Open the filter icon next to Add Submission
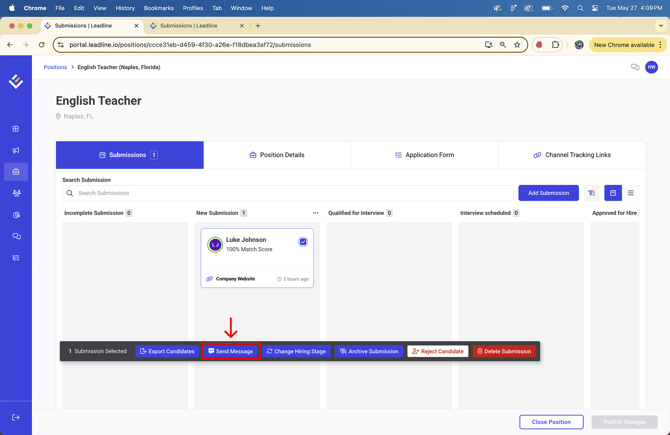 [x=591, y=193]
